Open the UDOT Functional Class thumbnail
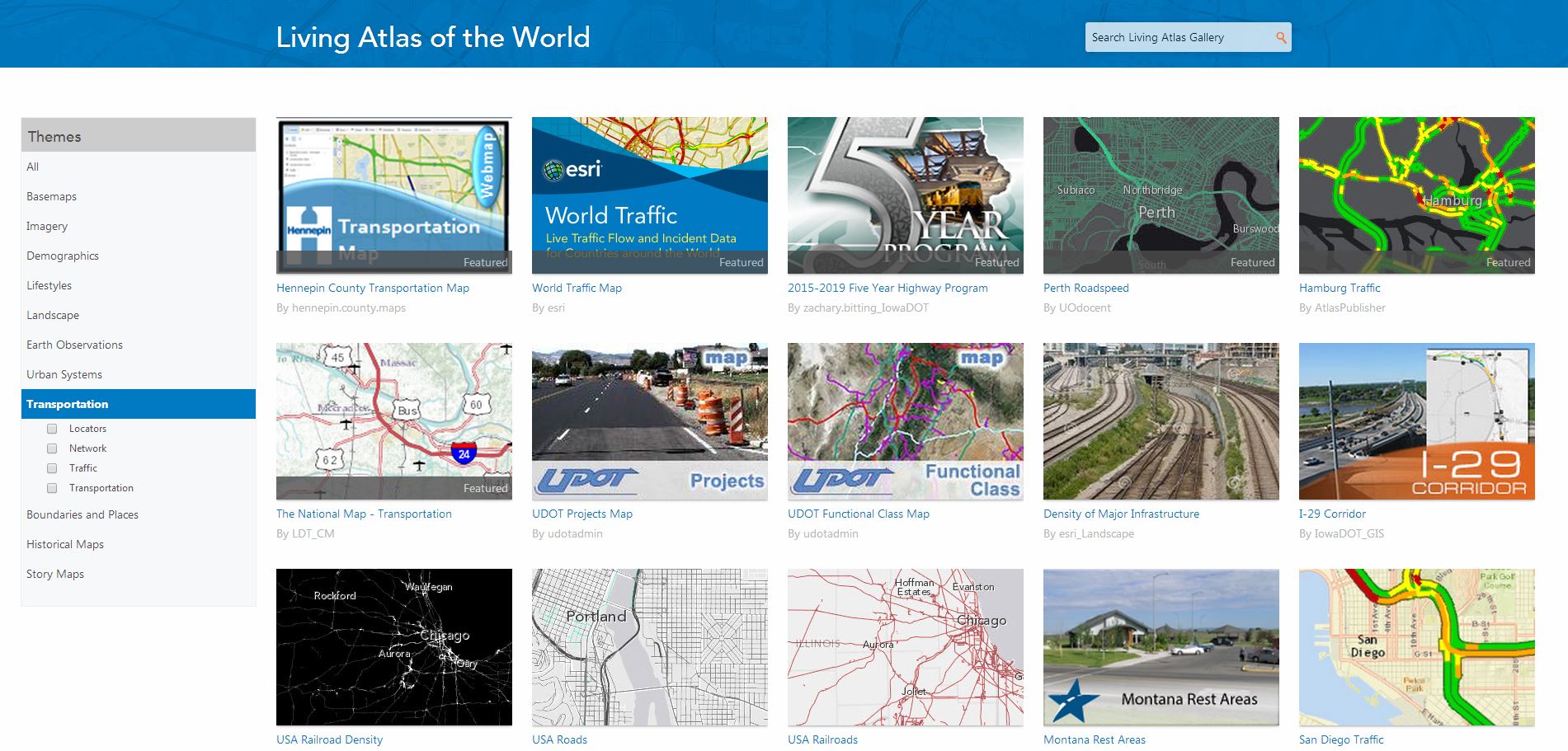1568x751 pixels. [906, 421]
